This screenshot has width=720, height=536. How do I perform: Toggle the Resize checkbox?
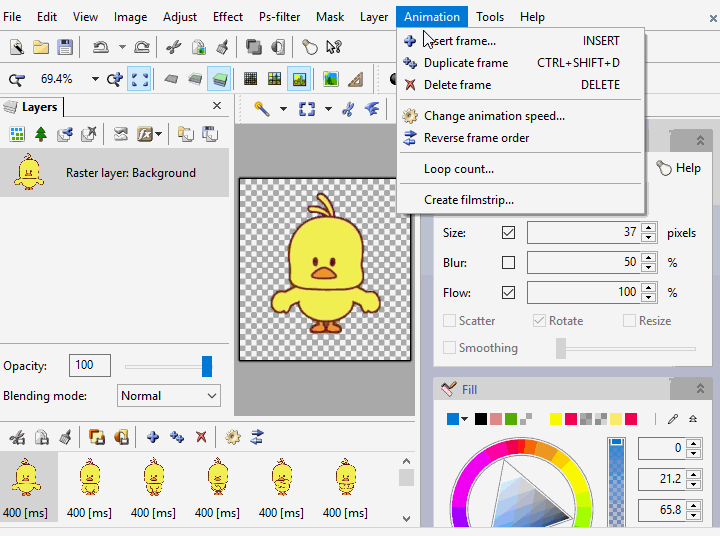pos(630,321)
